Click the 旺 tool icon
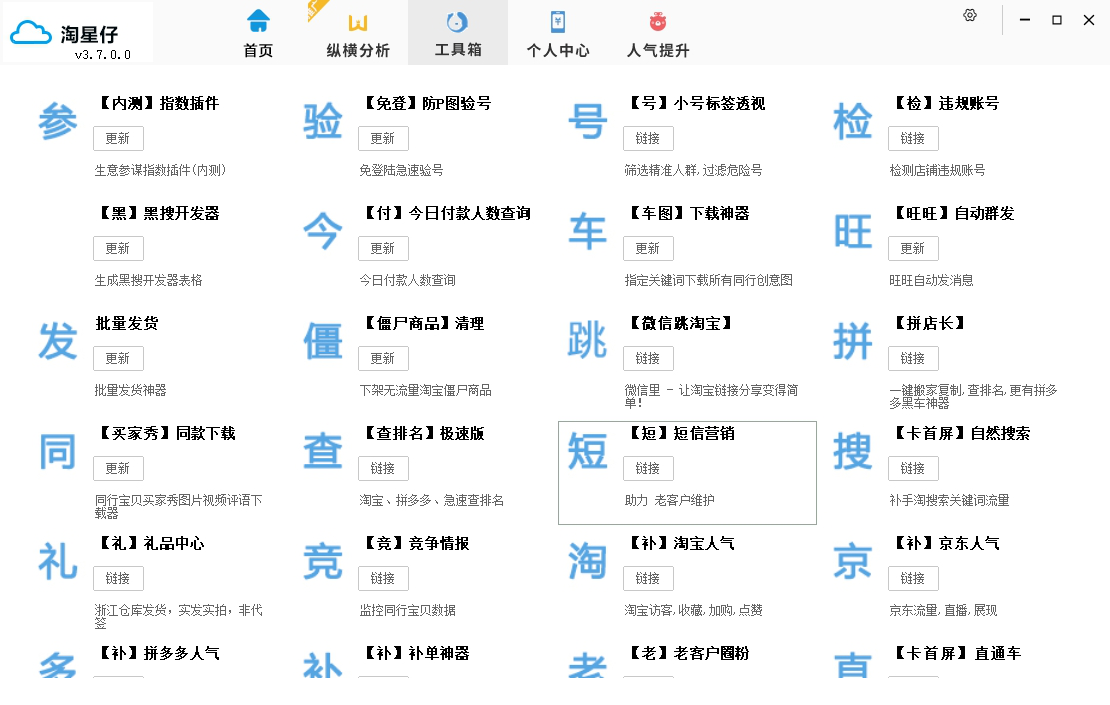Viewport: 1110px width, 705px height. (852, 231)
